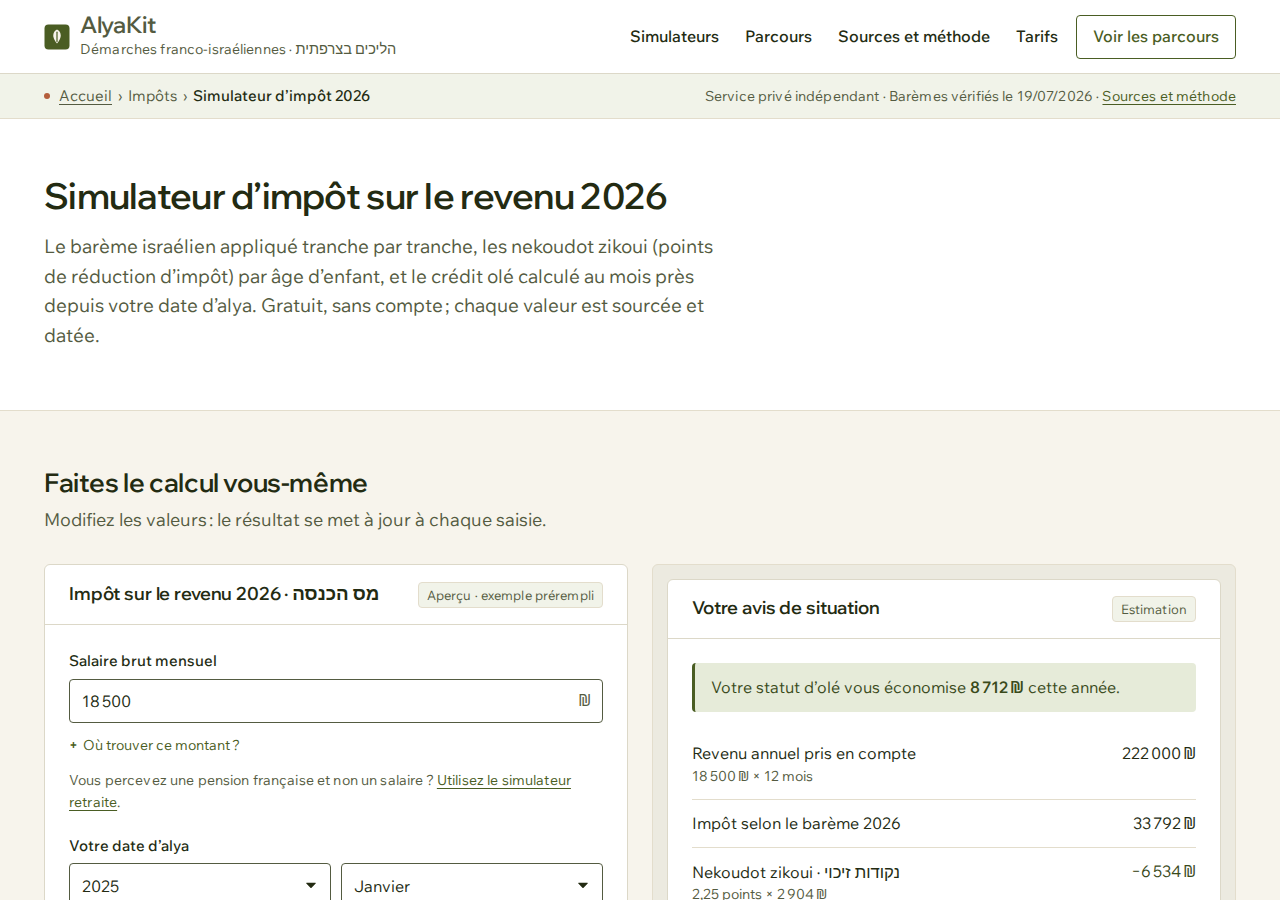The image size is (1280, 900).
Task: Open the Sources et méthode link in the status strip
Action: coord(1169,97)
